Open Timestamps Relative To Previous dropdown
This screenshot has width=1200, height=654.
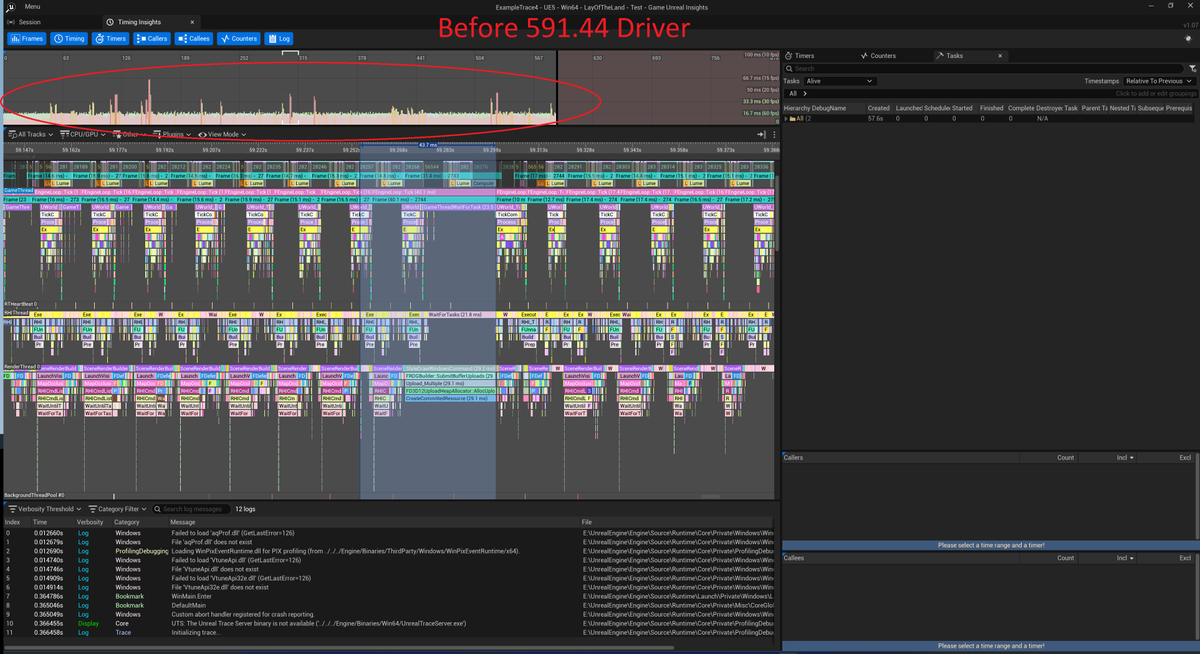click(x=1159, y=81)
